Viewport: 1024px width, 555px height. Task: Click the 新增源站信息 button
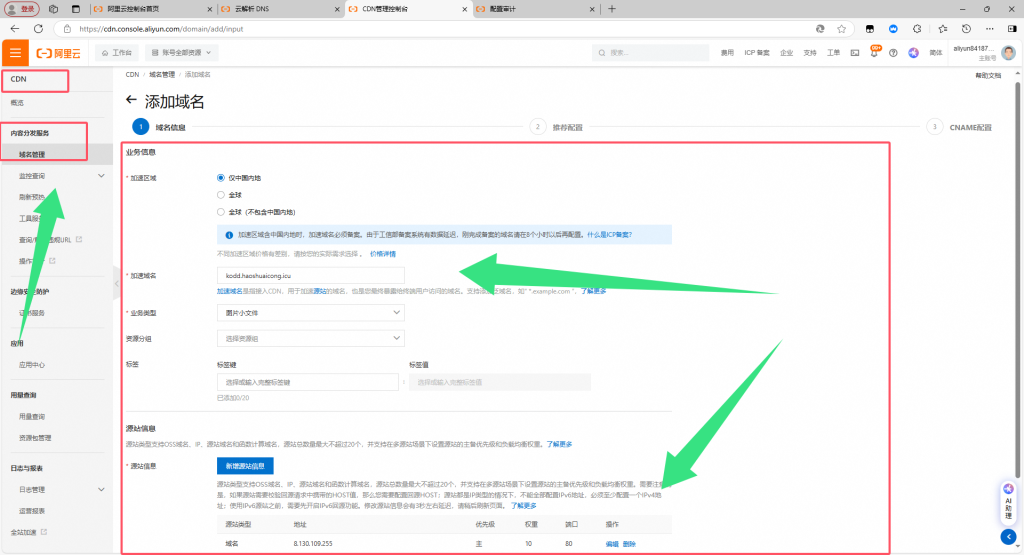(245, 465)
